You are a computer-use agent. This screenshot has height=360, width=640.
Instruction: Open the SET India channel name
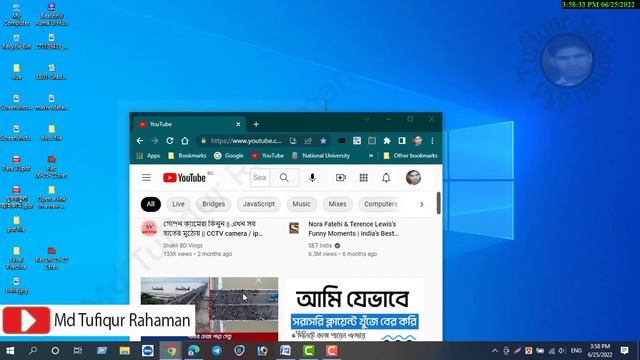tap(320, 245)
